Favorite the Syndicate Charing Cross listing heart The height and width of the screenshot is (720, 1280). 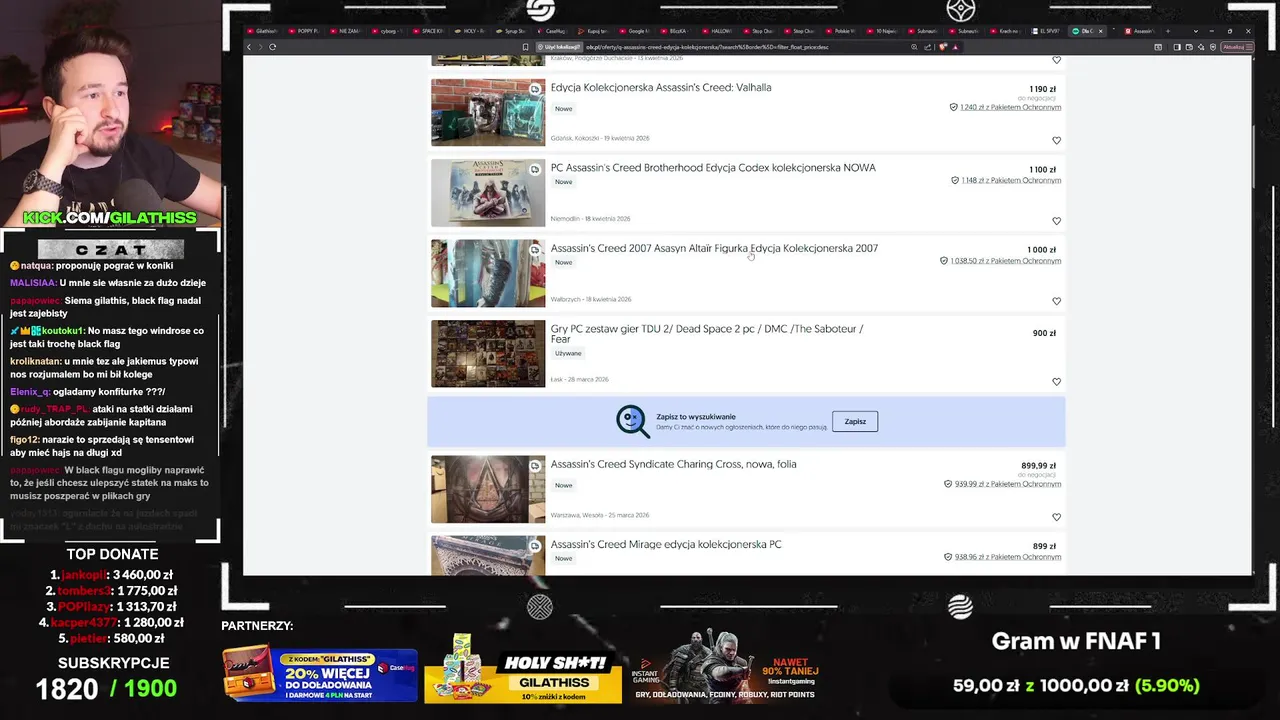1056,517
